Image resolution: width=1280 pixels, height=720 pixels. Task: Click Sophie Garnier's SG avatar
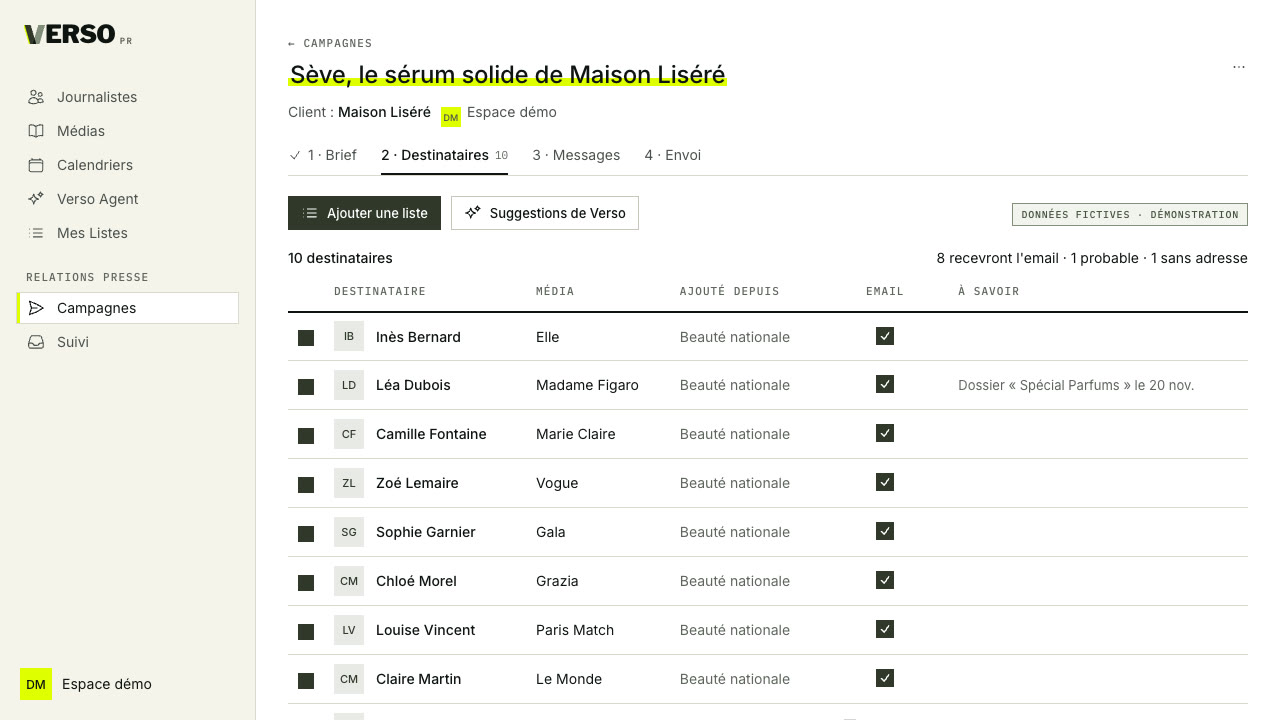tap(349, 532)
